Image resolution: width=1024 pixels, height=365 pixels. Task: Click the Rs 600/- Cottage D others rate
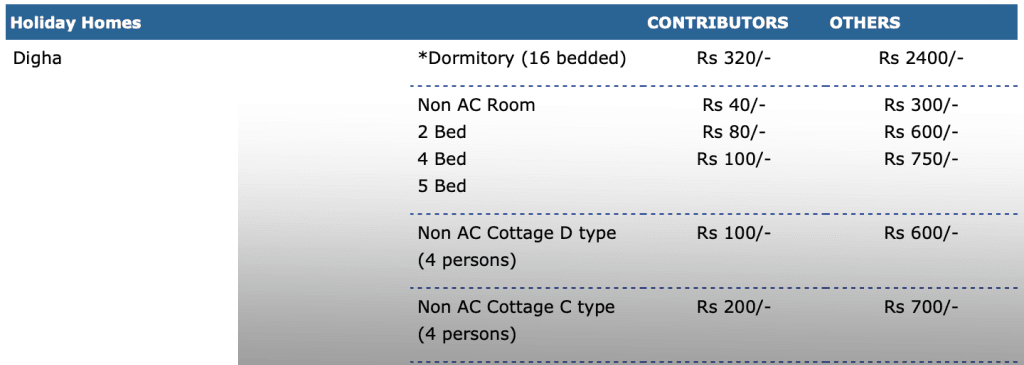(921, 233)
